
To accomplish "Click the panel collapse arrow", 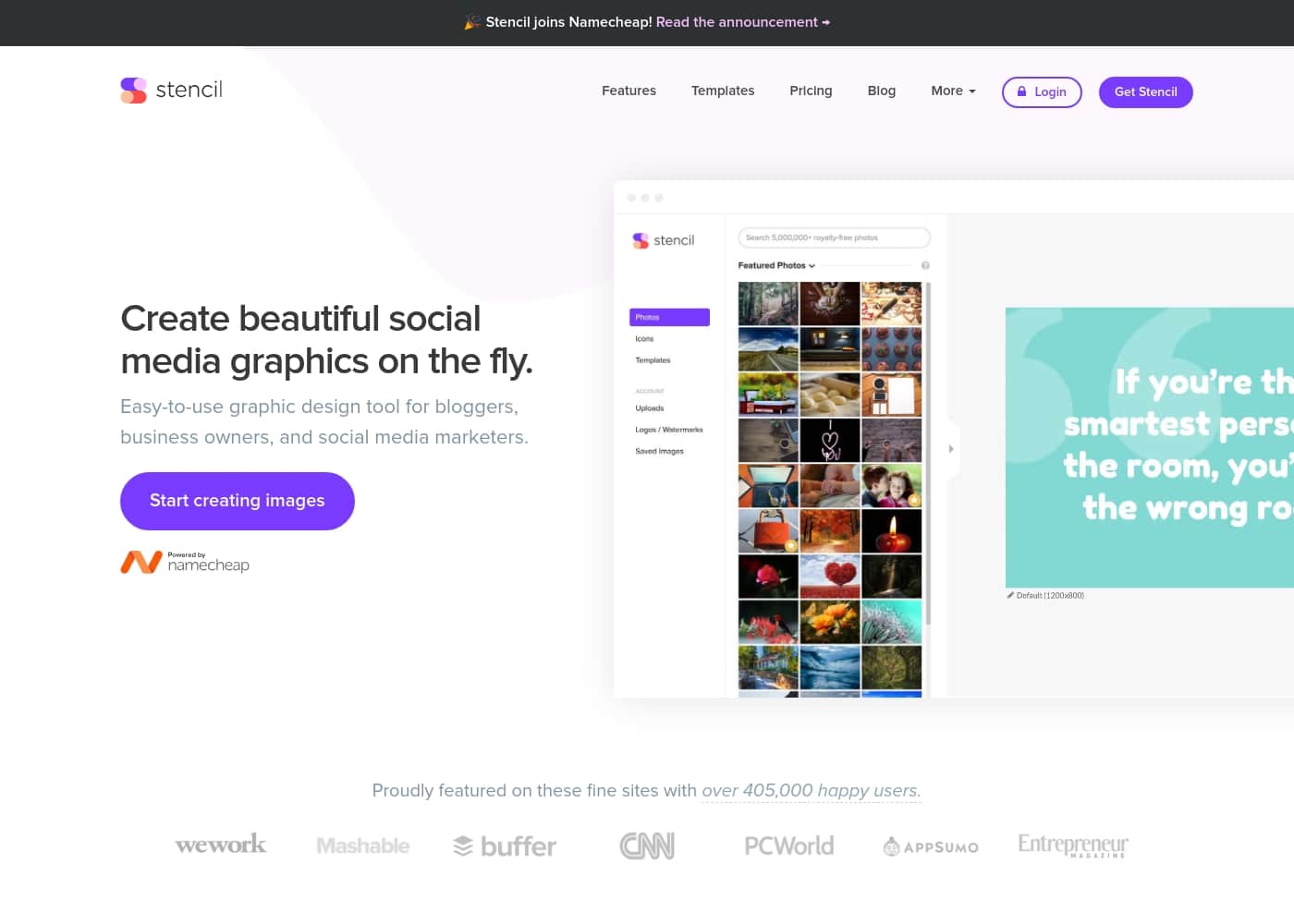I will pyautogui.click(x=951, y=449).
